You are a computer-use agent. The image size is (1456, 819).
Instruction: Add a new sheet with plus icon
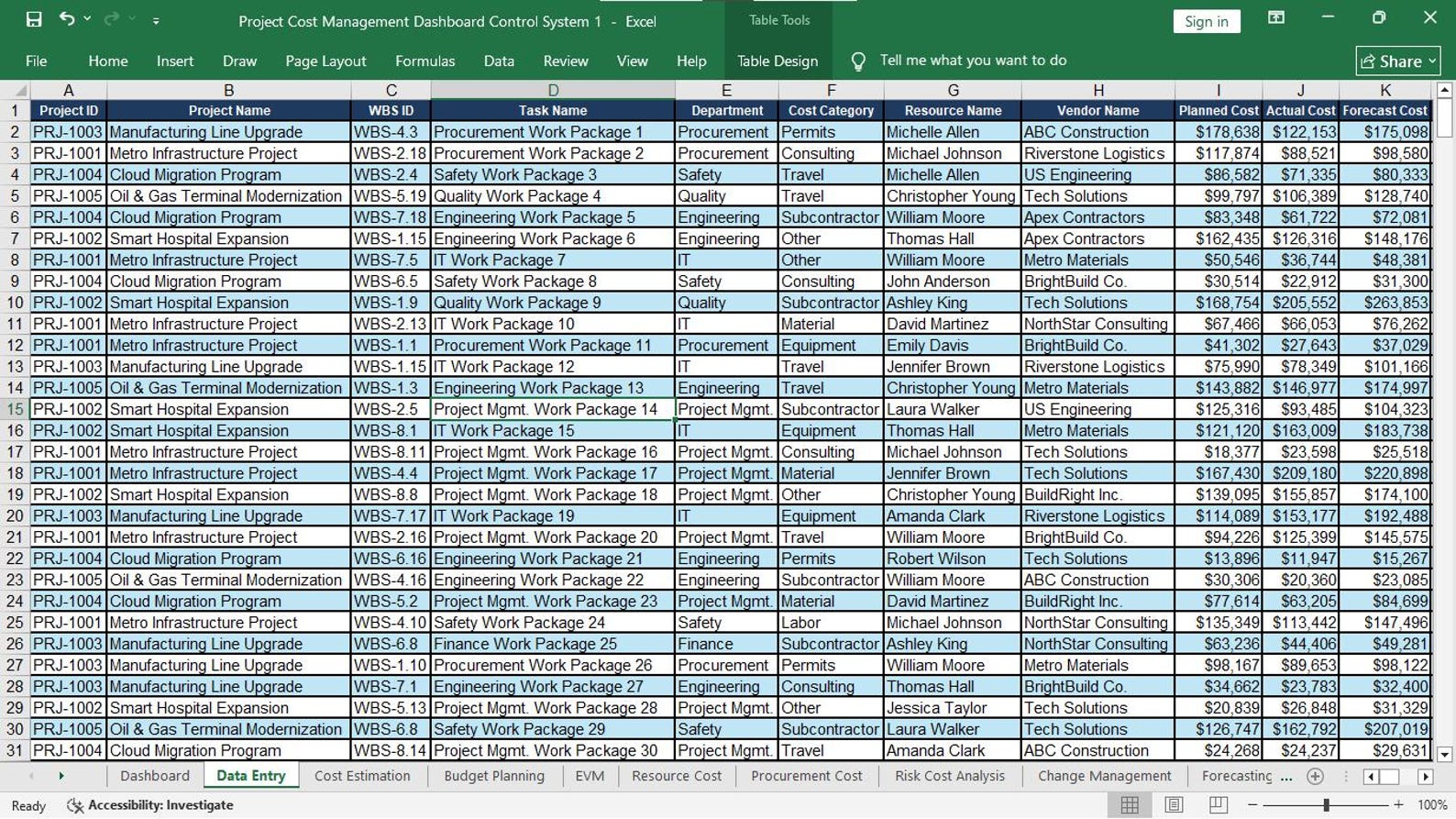[1315, 776]
